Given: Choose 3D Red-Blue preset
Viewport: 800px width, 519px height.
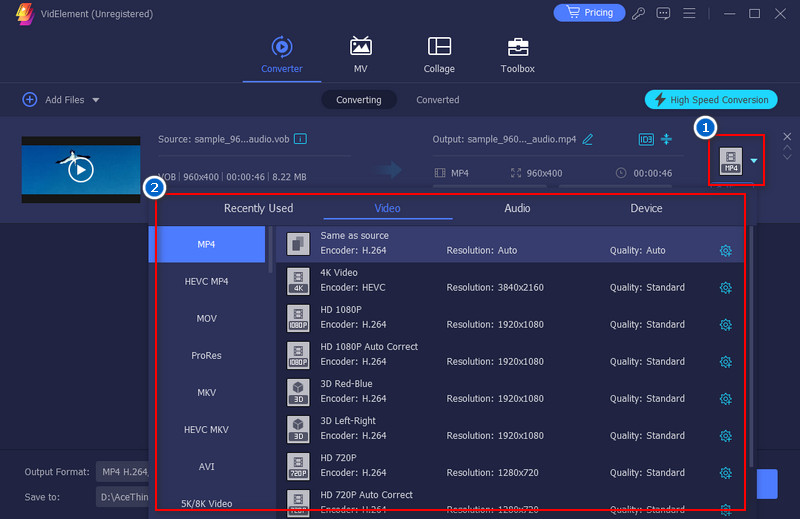Looking at the screenshot, I should pos(510,392).
